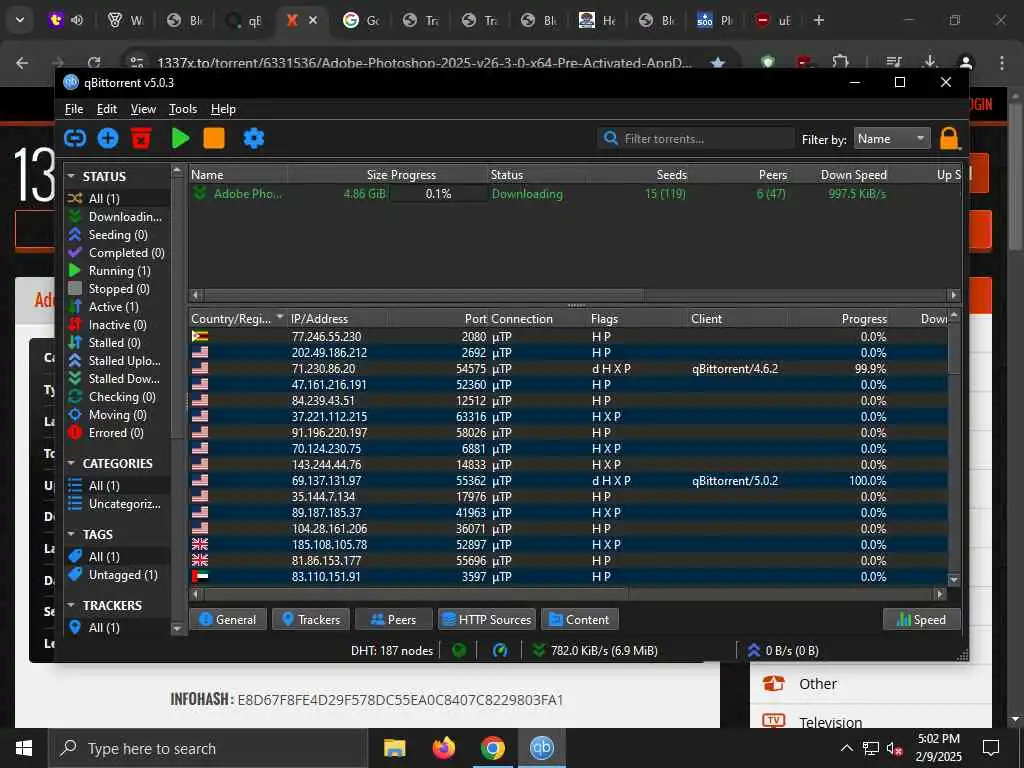Open Options via the blue gear icon

point(253,138)
